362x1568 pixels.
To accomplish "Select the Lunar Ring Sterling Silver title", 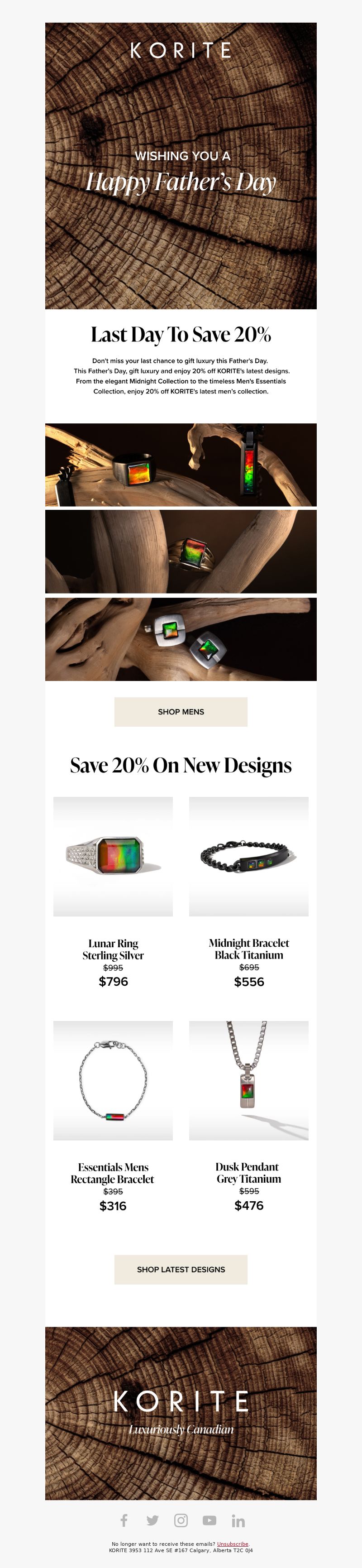I will tap(113, 949).
